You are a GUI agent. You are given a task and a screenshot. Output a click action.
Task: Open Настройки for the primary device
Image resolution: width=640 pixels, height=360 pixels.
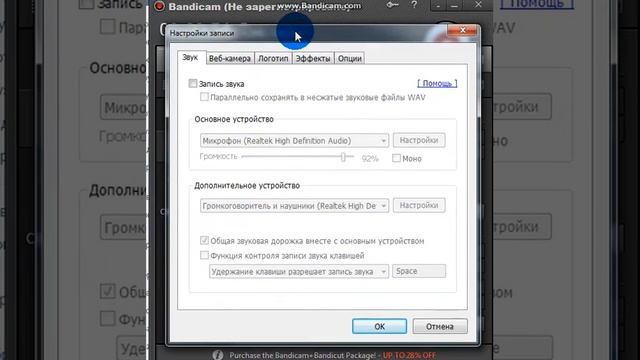click(x=419, y=140)
